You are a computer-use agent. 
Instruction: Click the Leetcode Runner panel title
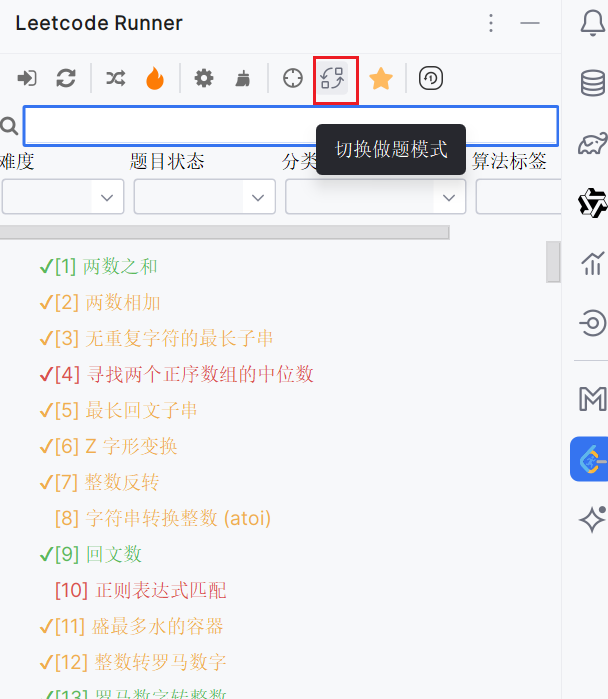99,23
